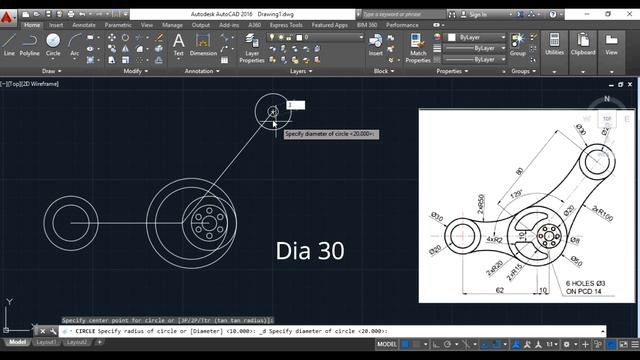
Task: Click the Group icon
Action: click(518, 44)
